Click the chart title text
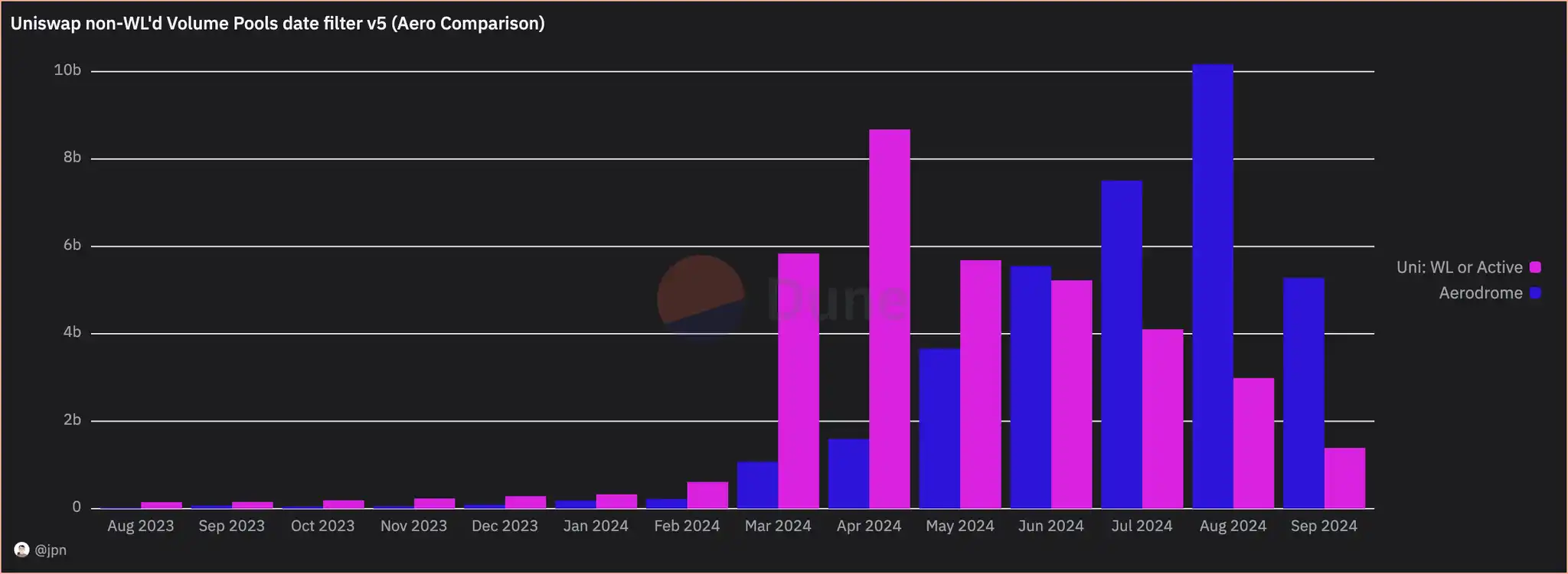 [x=277, y=24]
